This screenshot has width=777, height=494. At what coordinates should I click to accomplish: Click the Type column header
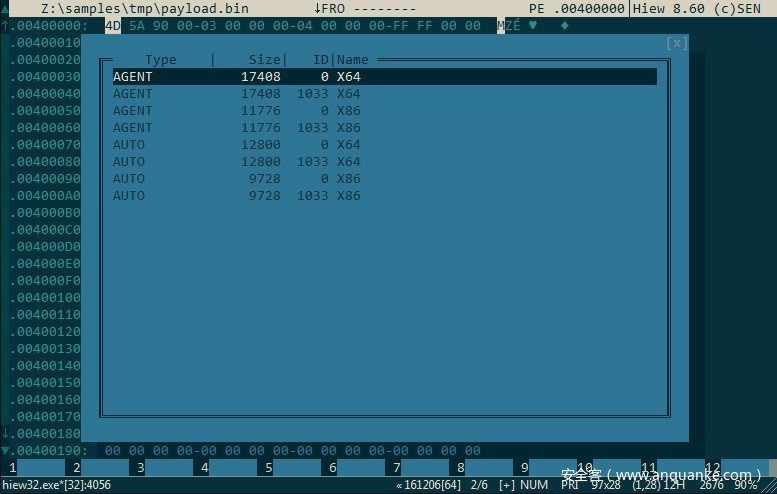tap(160, 60)
